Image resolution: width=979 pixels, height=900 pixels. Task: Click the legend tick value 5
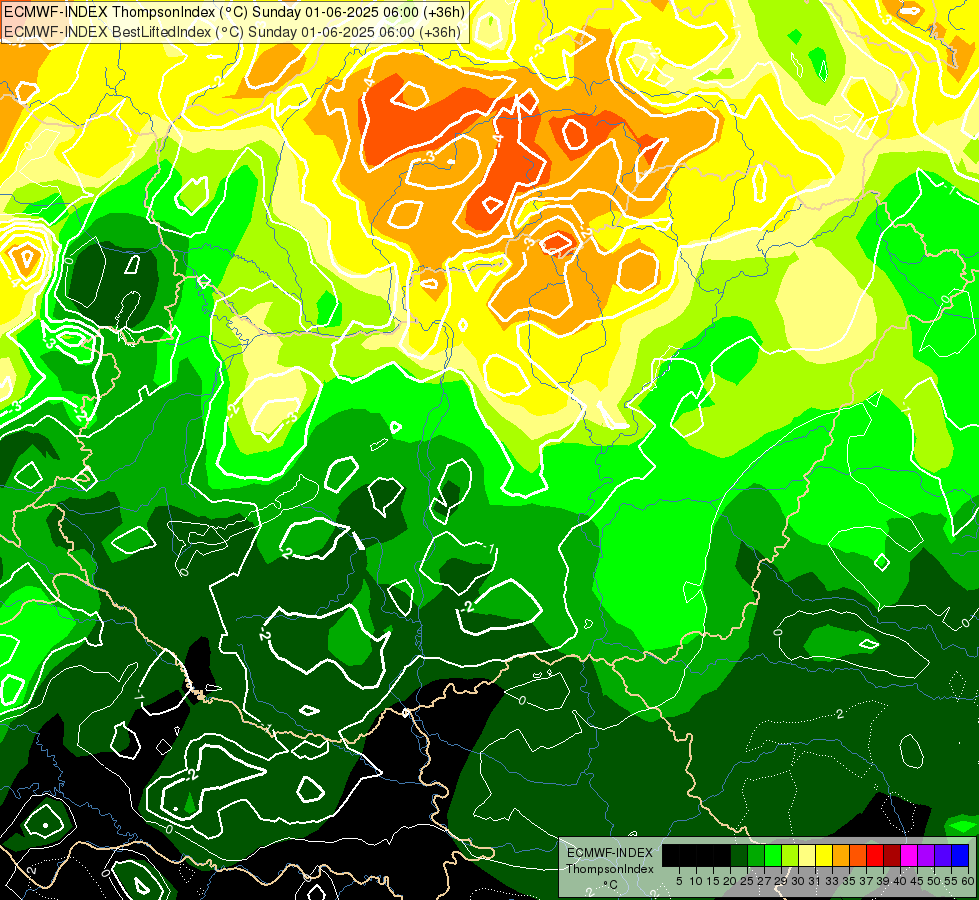click(679, 881)
